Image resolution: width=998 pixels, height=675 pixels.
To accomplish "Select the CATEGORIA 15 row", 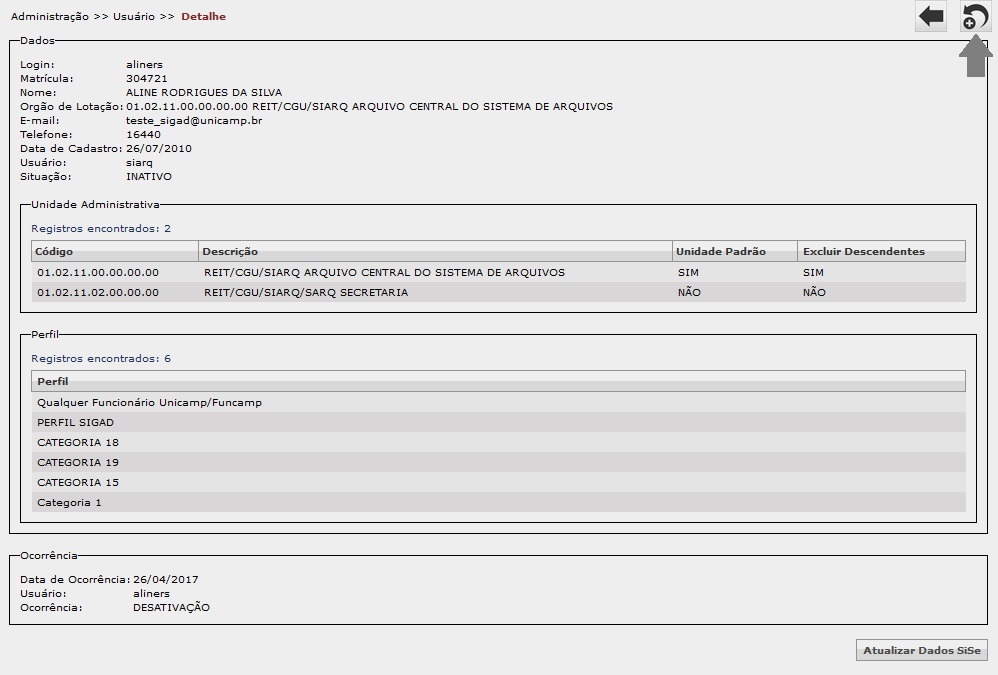I will (x=498, y=482).
